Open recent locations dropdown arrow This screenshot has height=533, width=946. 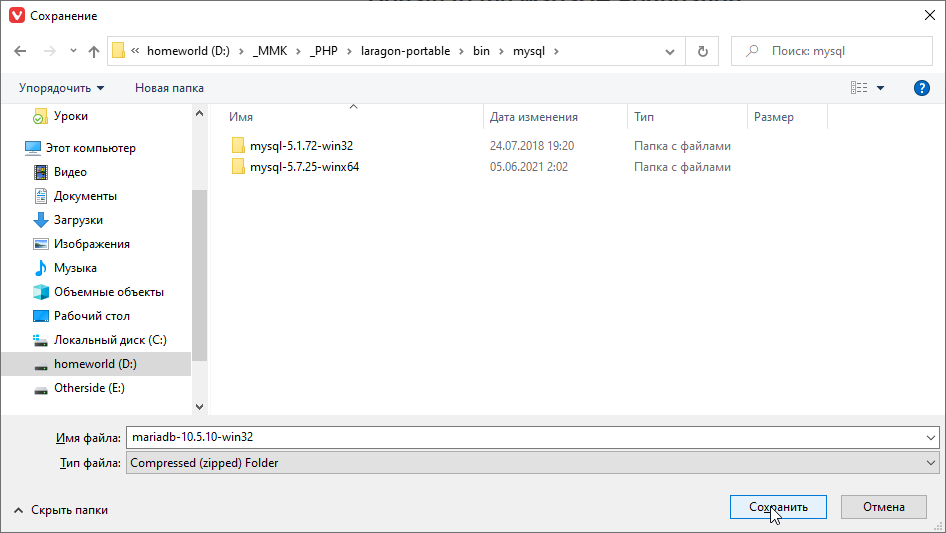click(73, 51)
